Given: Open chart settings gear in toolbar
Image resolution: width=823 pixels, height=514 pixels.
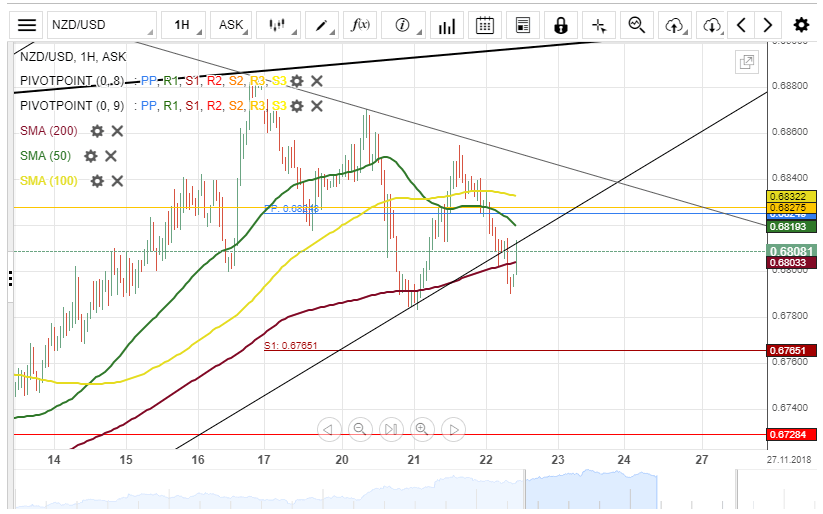Looking at the screenshot, I should (801, 25).
